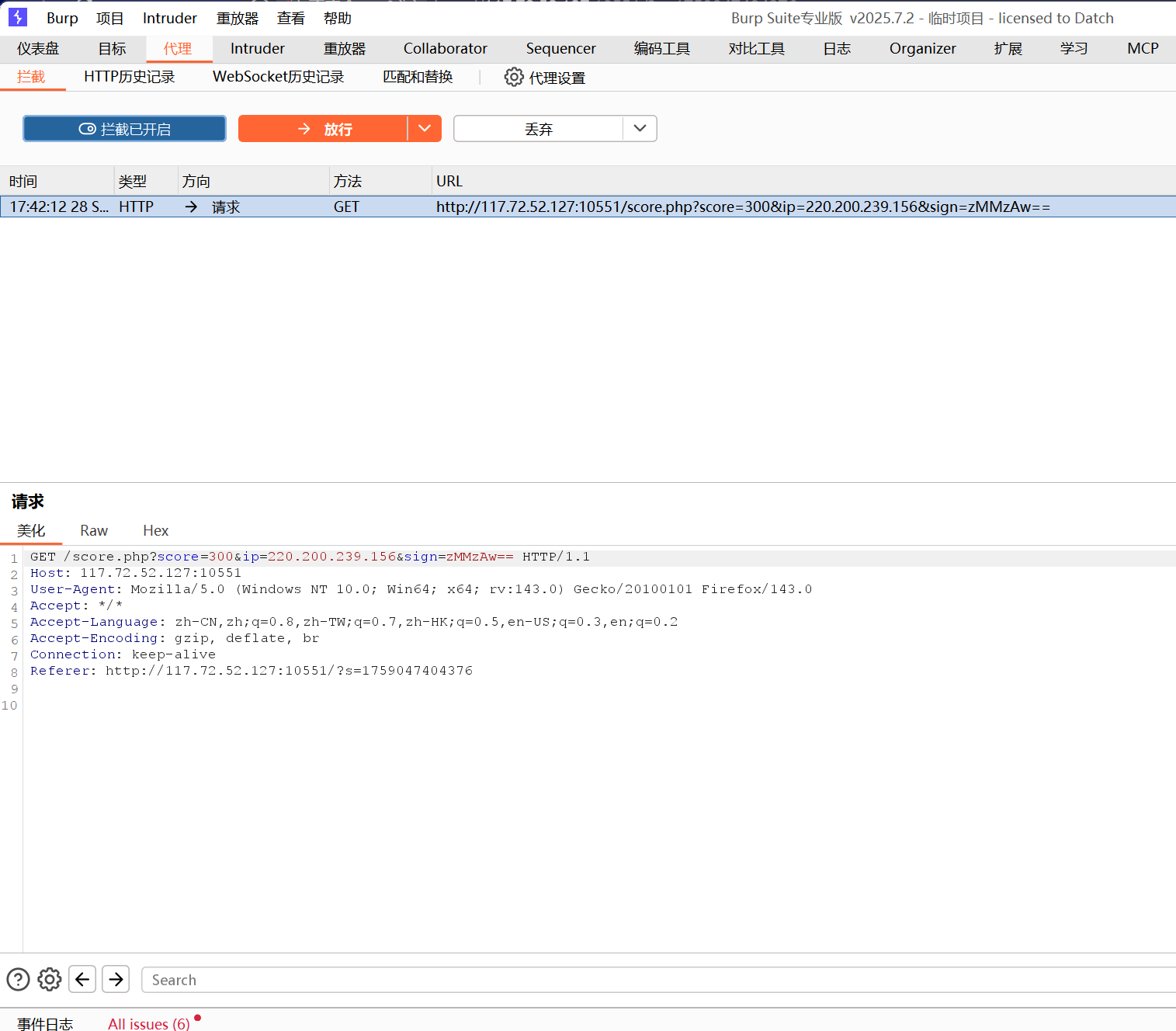Viewport: 1176px width, 1031px height.
Task: Select the intercepted score.php GET request row
Action: click(588, 207)
